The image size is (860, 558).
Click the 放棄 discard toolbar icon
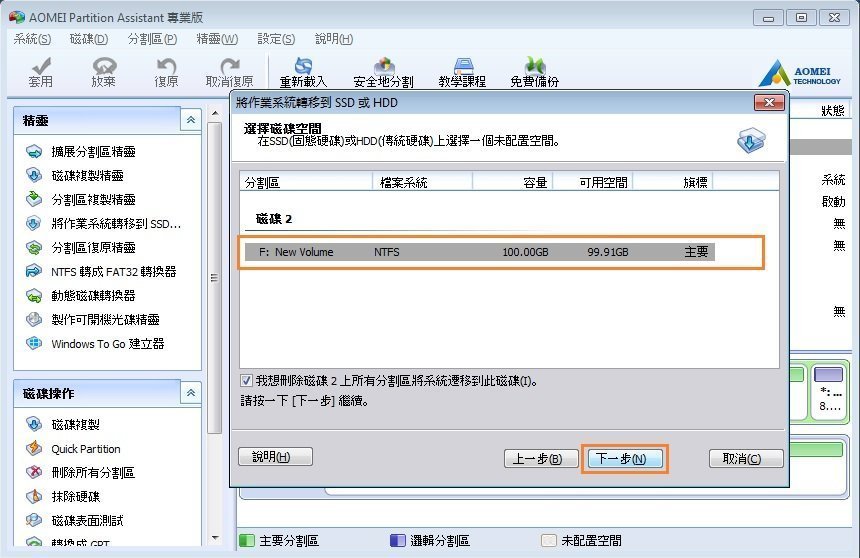pyautogui.click(x=104, y=66)
